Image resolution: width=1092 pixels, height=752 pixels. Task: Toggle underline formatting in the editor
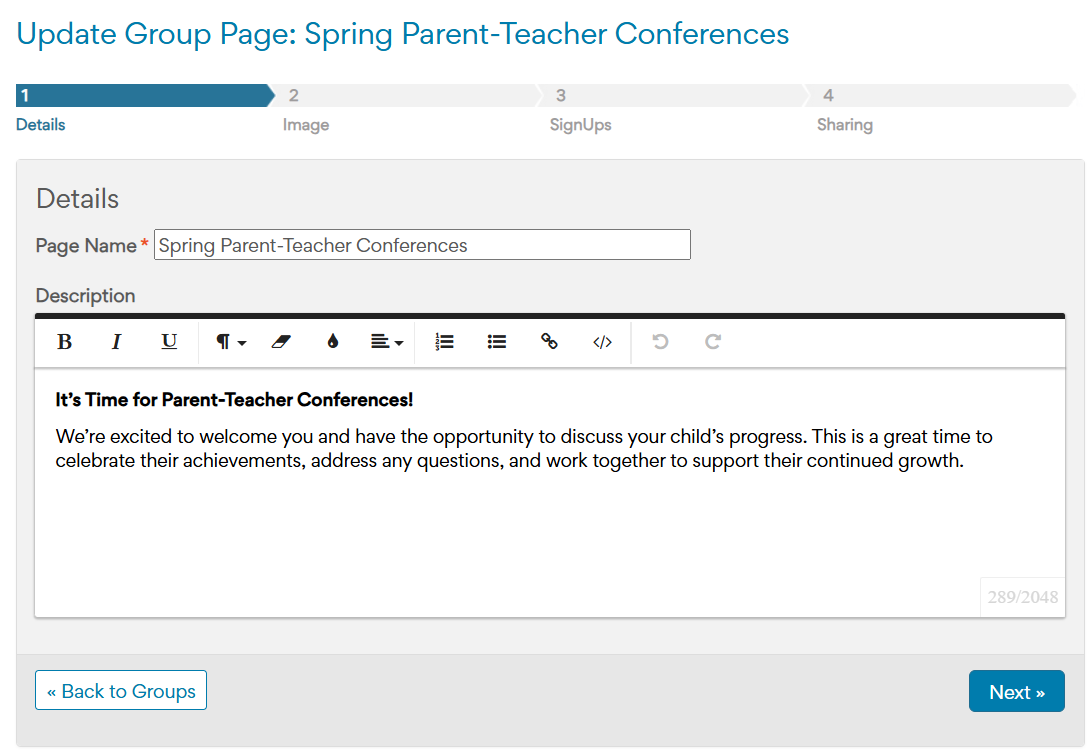169,342
